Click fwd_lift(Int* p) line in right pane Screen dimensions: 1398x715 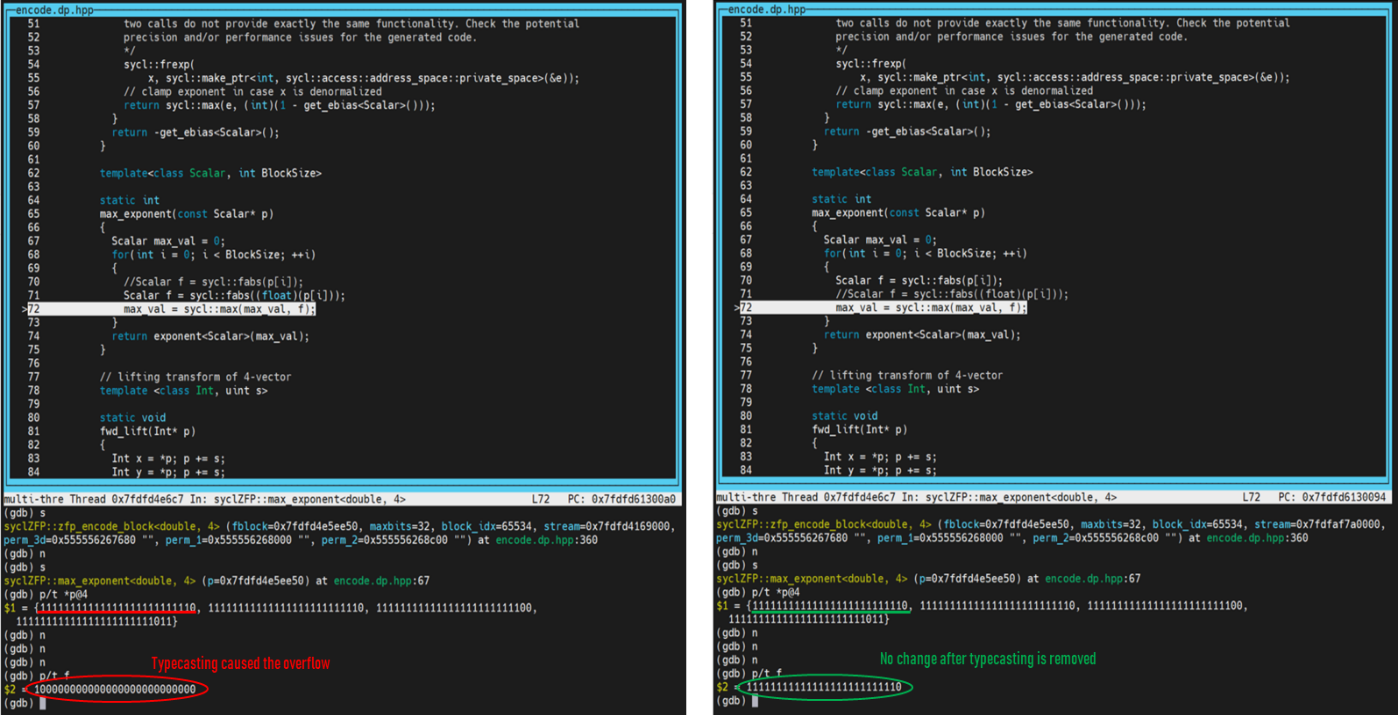pyautogui.click(x=860, y=430)
